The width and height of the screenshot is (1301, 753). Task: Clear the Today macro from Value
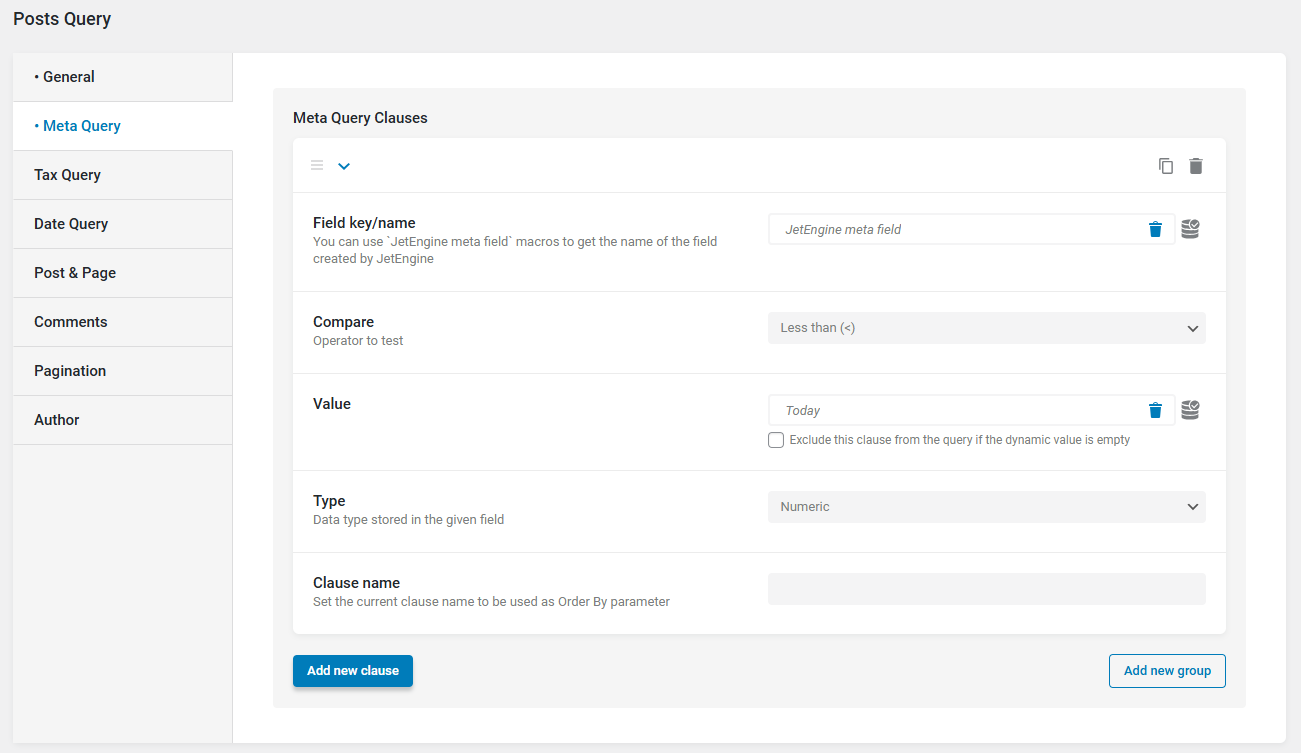[x=1155, y=410]
